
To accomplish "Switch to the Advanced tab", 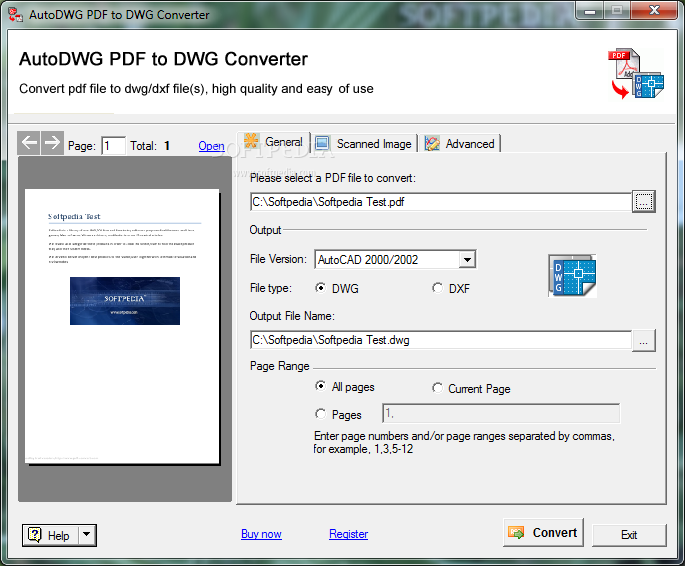I will (x=460, y=143).
